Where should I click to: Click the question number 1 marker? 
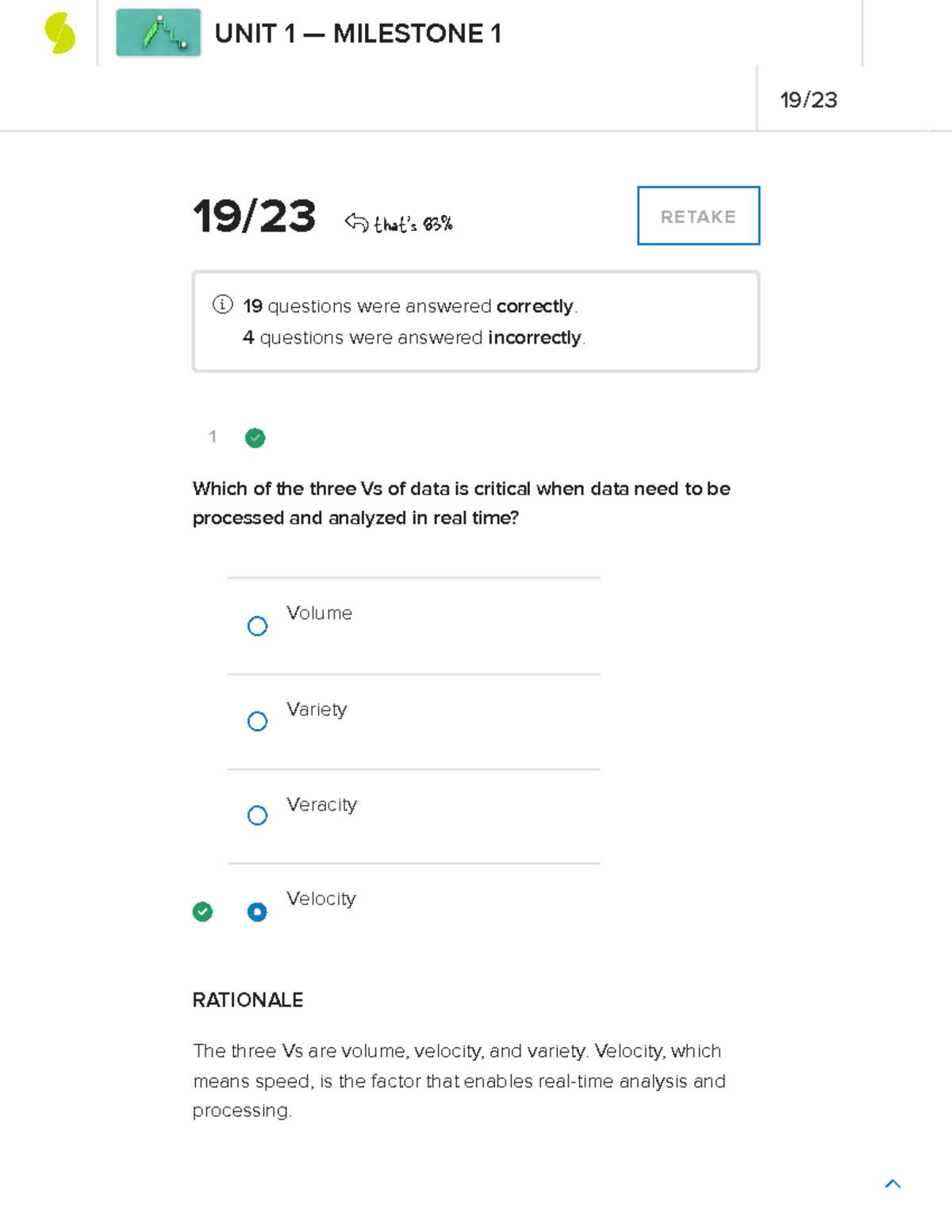[x=213, y=436]
